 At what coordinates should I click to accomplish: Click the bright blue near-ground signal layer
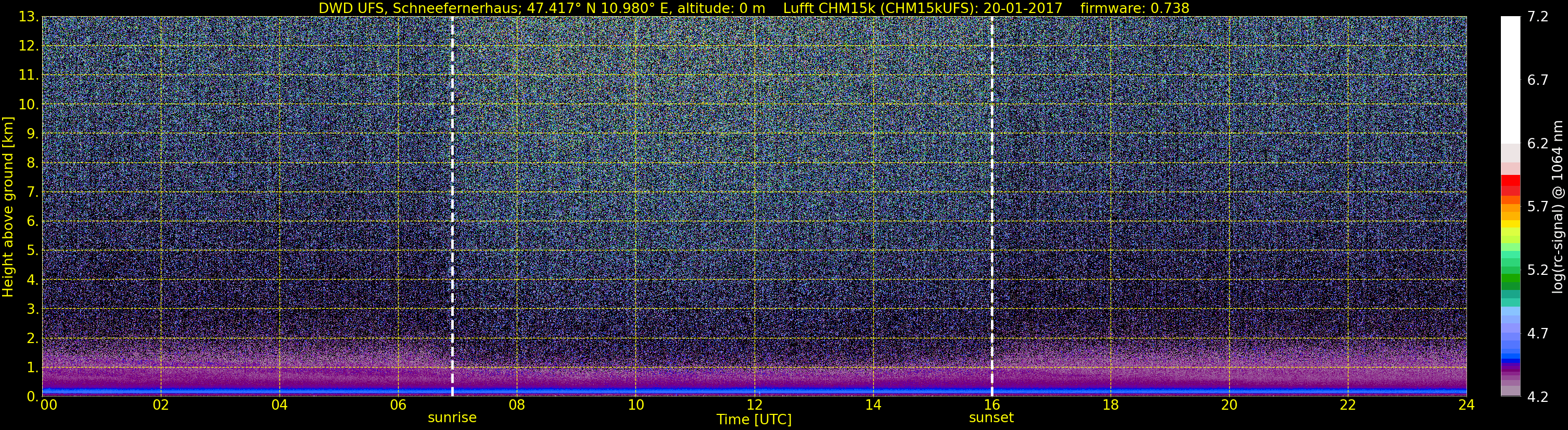click(754, 390)
